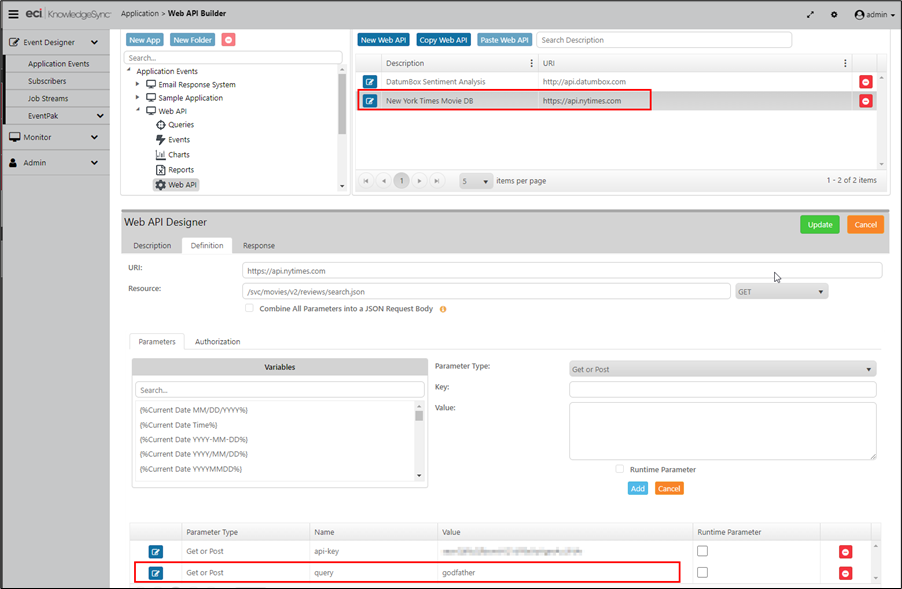This screenshot has height=589, width=902.
Task: Open the Parameter Type dropdown
Action: tap(723, 369)
